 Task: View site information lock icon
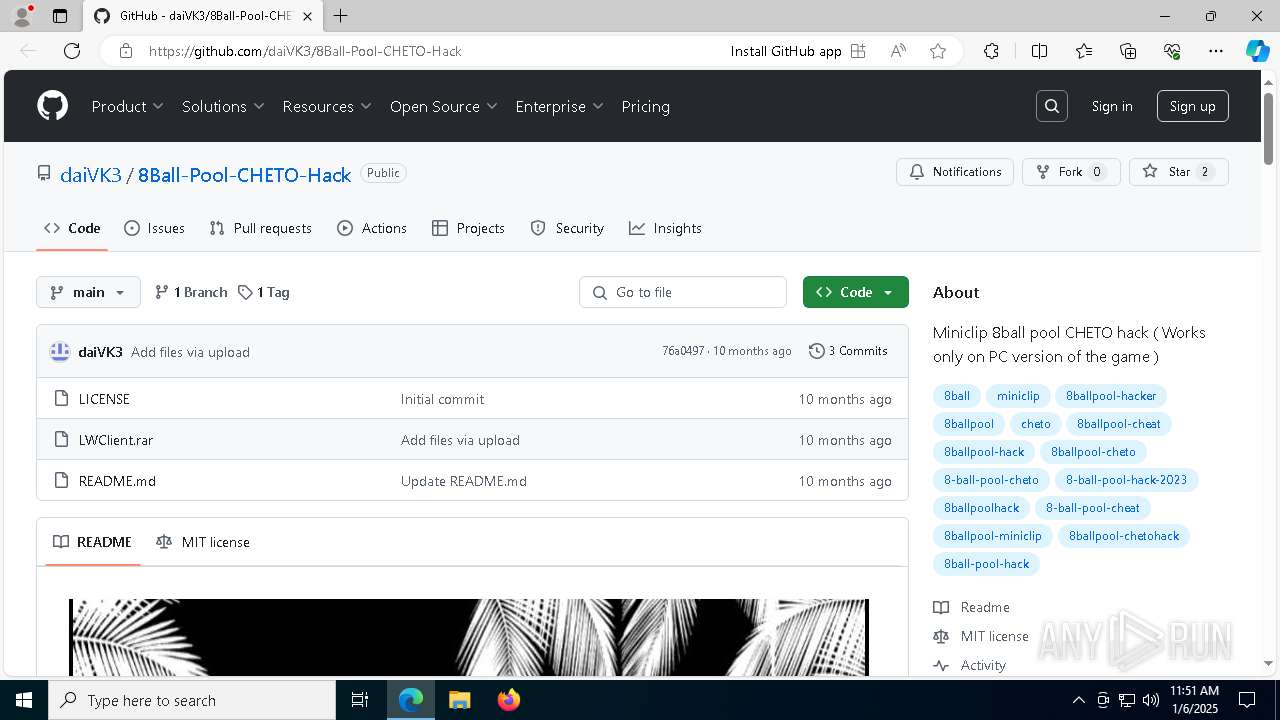126,51
